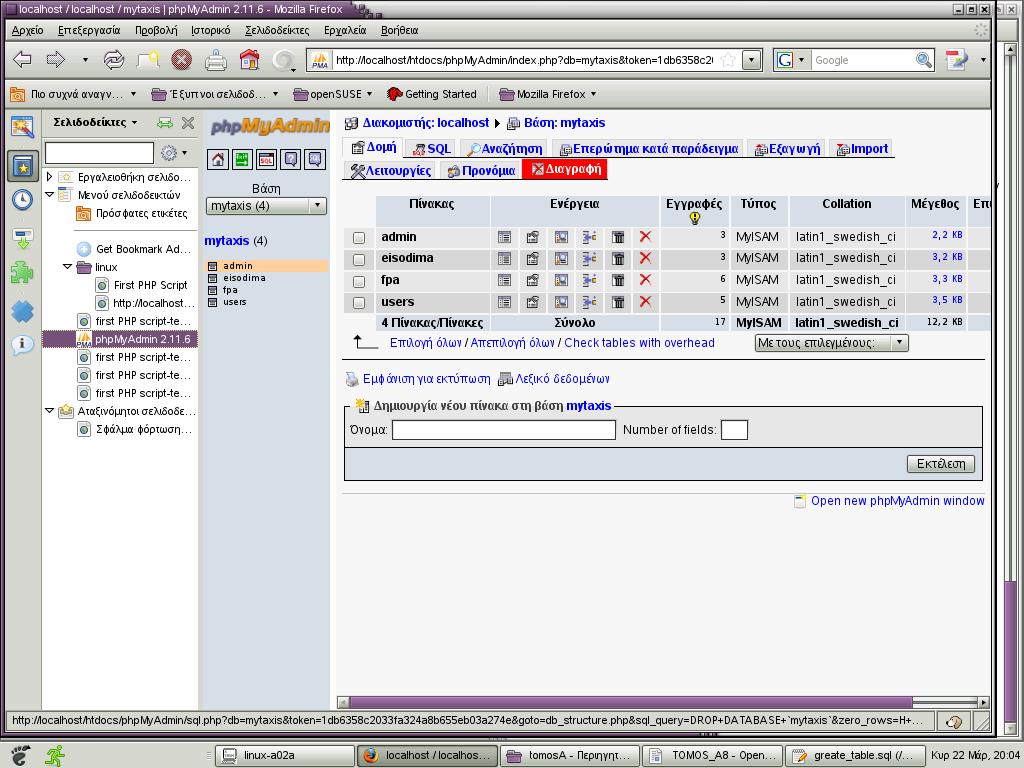The height and width of the screenshot is (768, 1024).
Task: Go forward with the browser forward arrow
Action: click(x=56, y=60)
